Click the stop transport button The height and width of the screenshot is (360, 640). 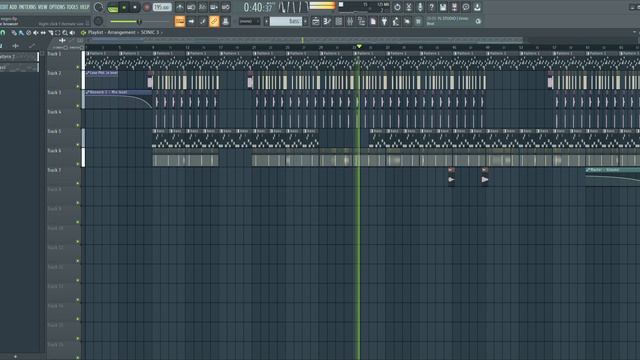tap(135, 7)
